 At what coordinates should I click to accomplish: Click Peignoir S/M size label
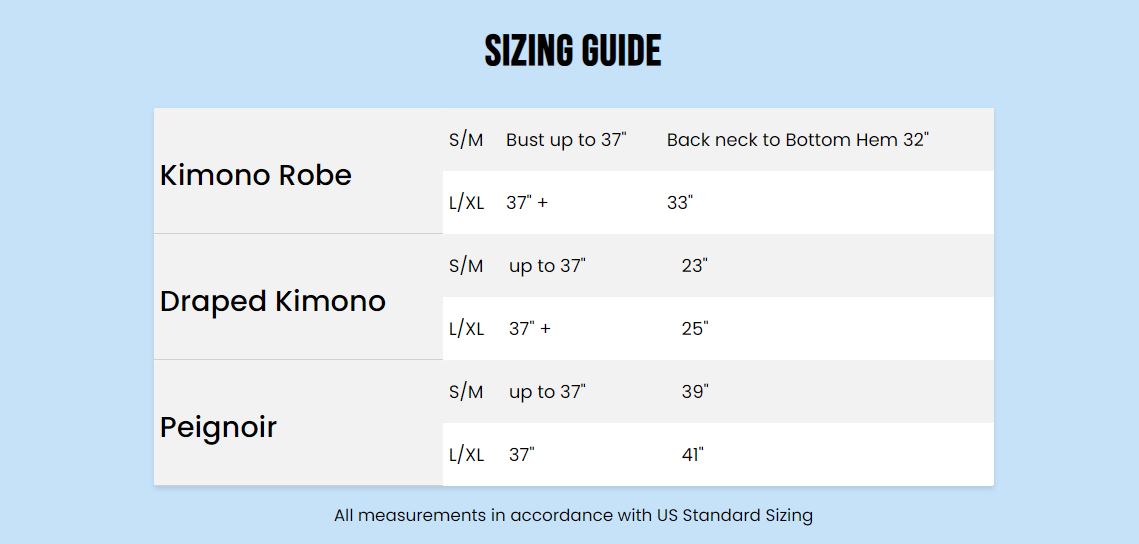coord(466,392)
